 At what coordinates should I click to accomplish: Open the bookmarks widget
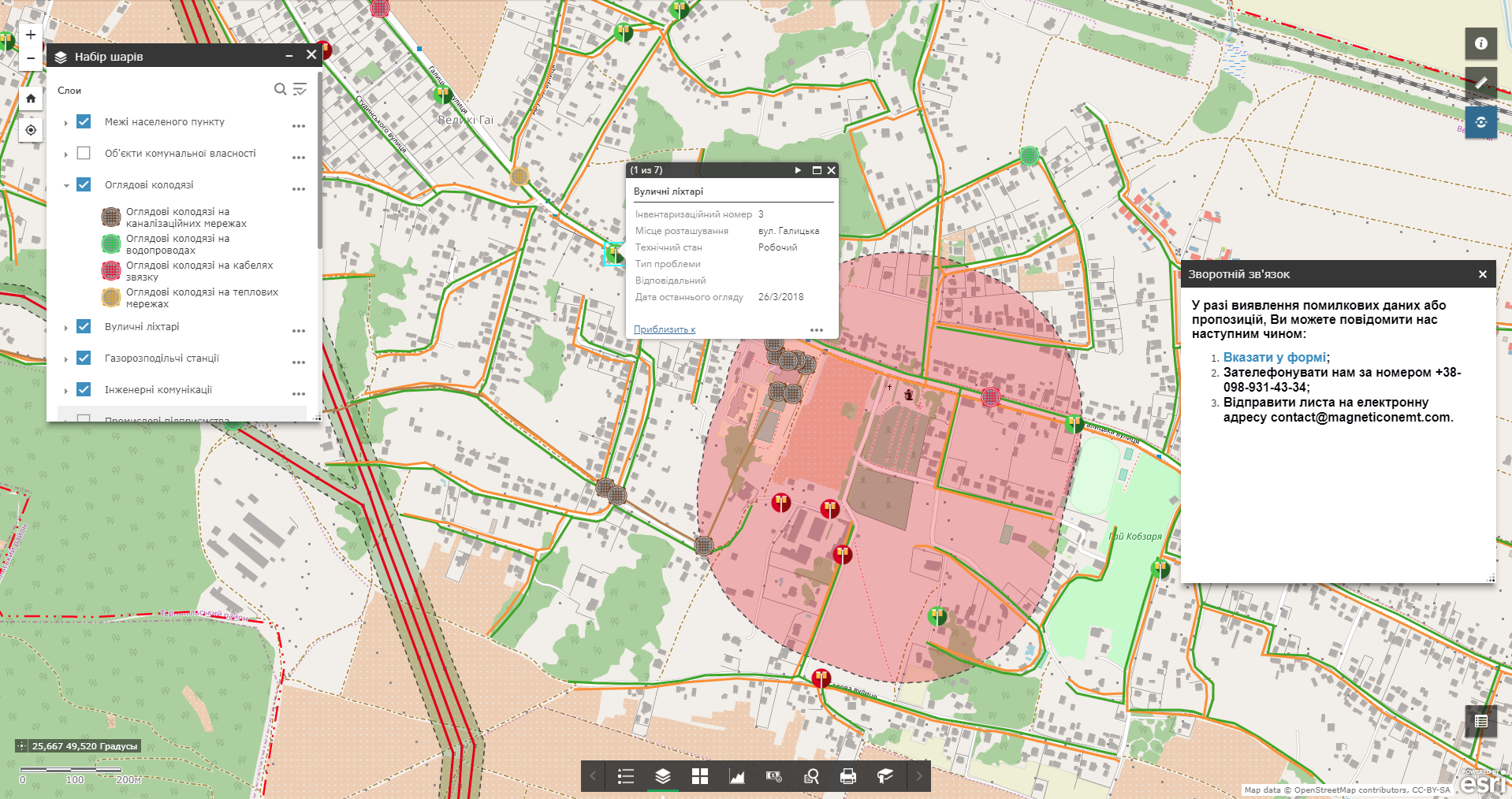(x=884, y=776)
